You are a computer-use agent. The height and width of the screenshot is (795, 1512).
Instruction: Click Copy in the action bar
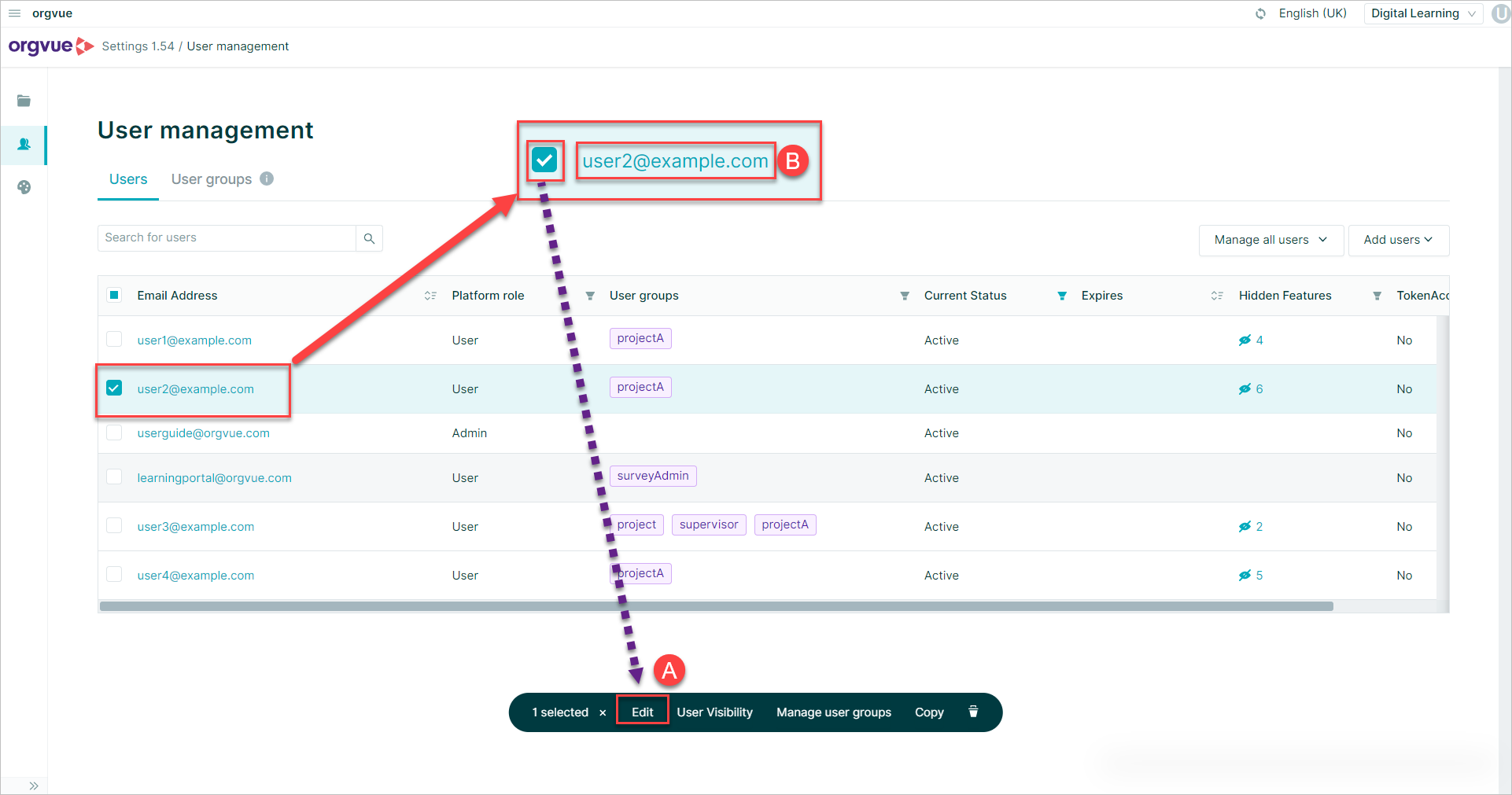(929, 712)
